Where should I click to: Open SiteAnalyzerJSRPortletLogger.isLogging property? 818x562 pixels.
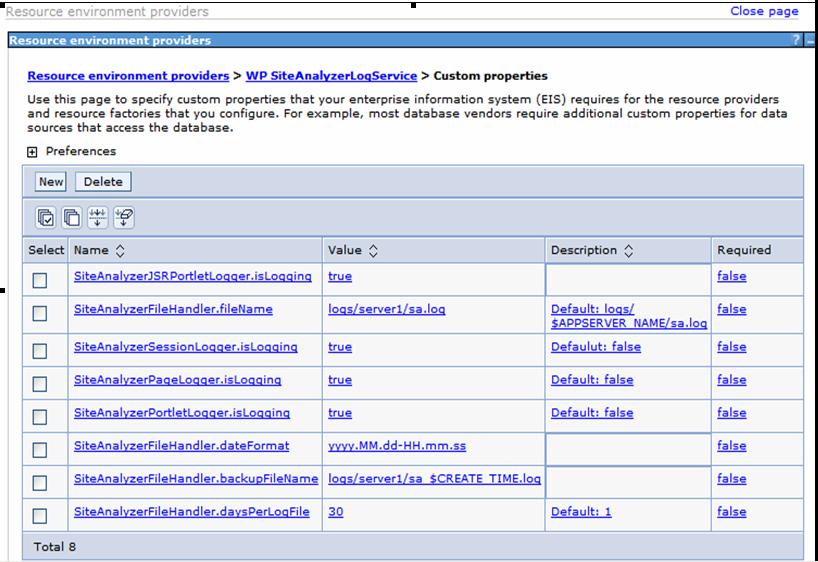pyautogui.click(x=193, y=276)
